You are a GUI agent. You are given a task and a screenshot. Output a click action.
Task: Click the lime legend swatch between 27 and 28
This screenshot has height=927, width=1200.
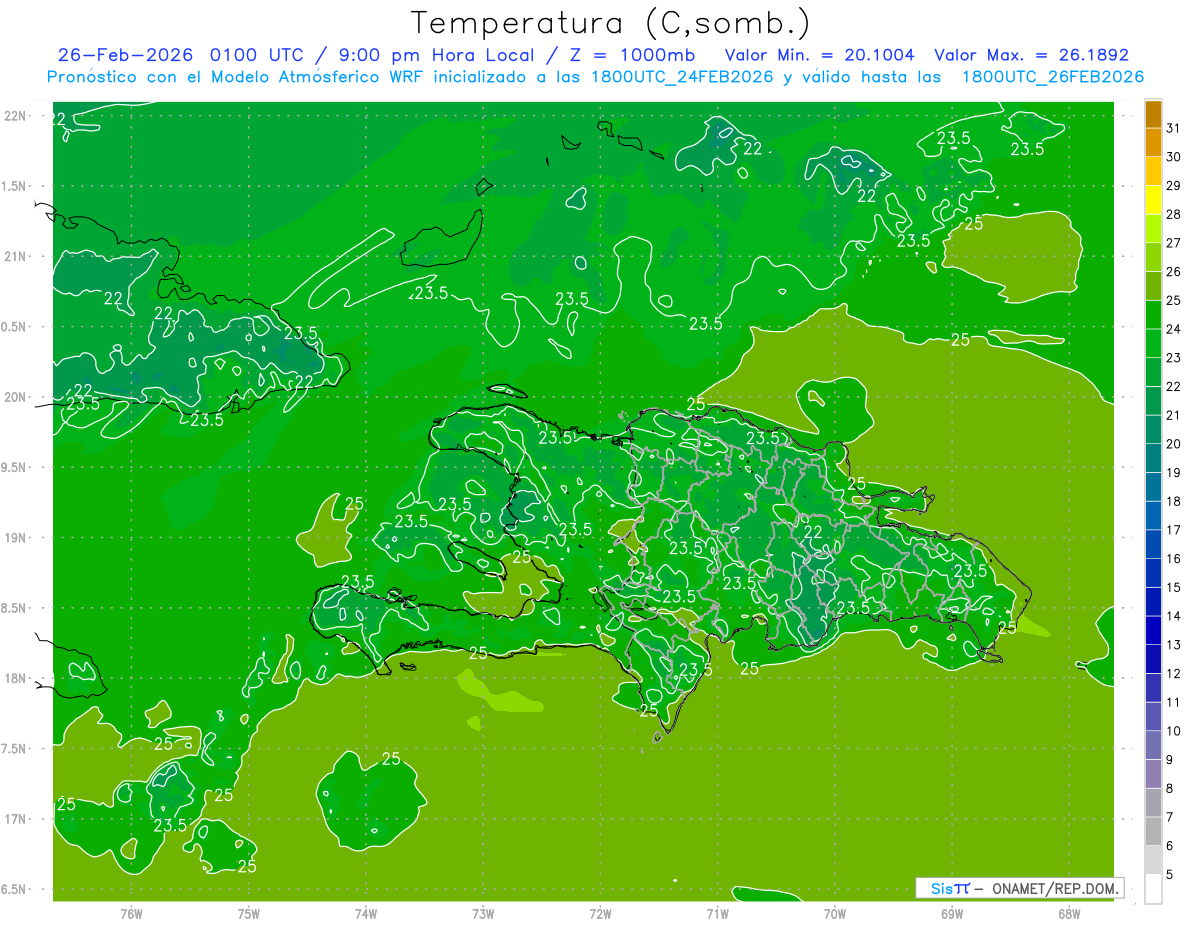pyautogui.click(x=1153, y=230)
